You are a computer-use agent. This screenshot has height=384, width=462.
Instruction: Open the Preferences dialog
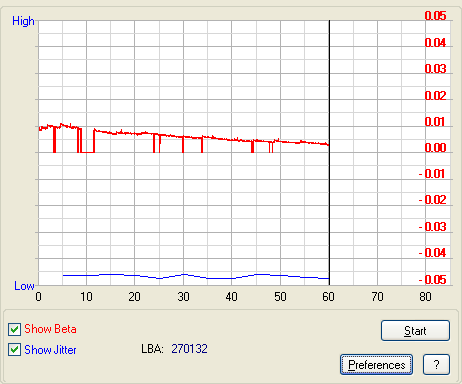(376, 365)
